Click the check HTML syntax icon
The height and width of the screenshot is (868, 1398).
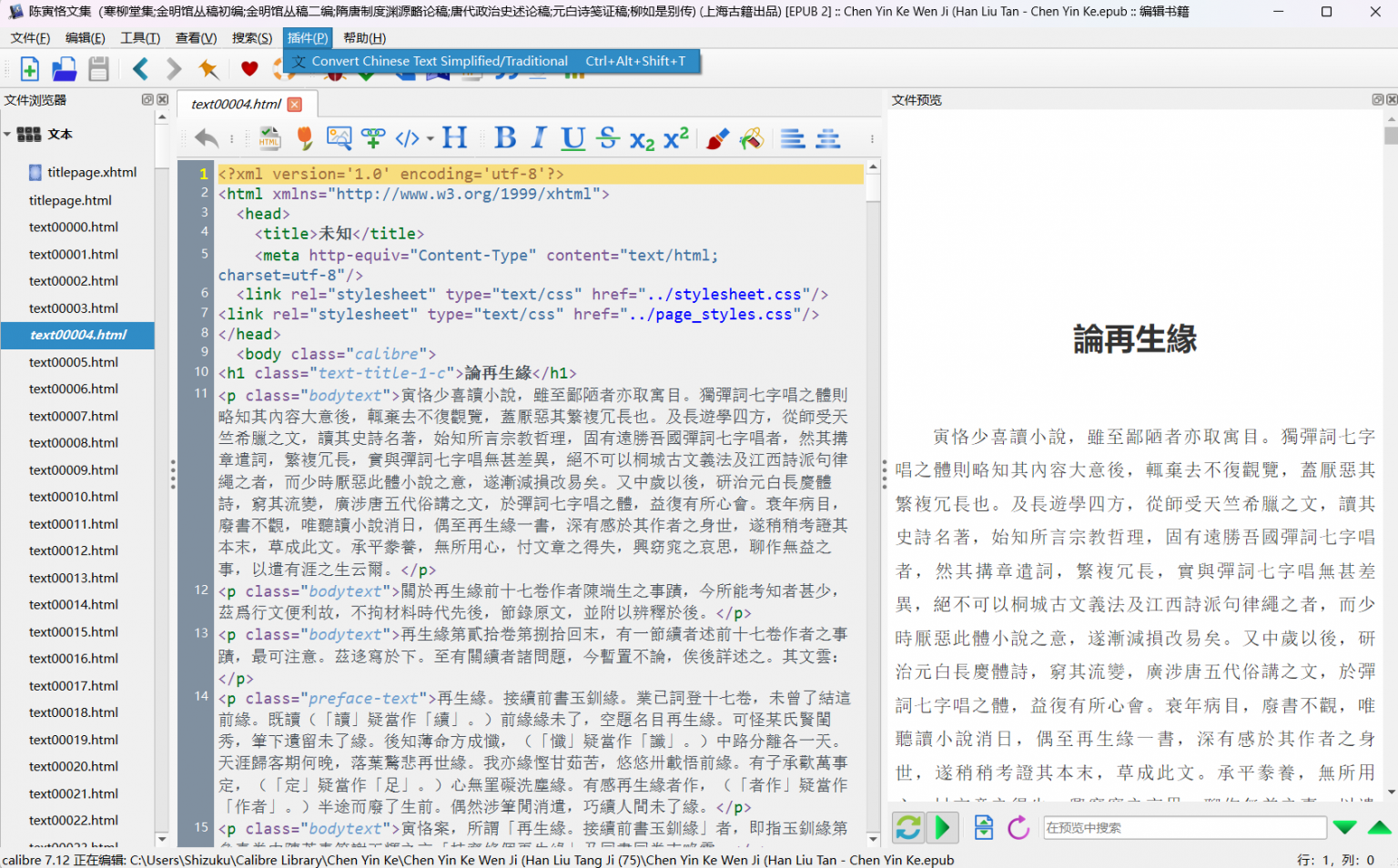pyautogui.click(x=268, y=137)
